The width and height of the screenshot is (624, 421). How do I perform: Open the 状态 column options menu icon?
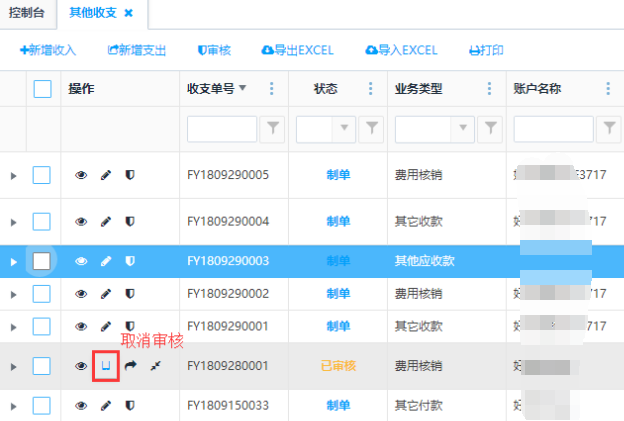tap(371, 89)
